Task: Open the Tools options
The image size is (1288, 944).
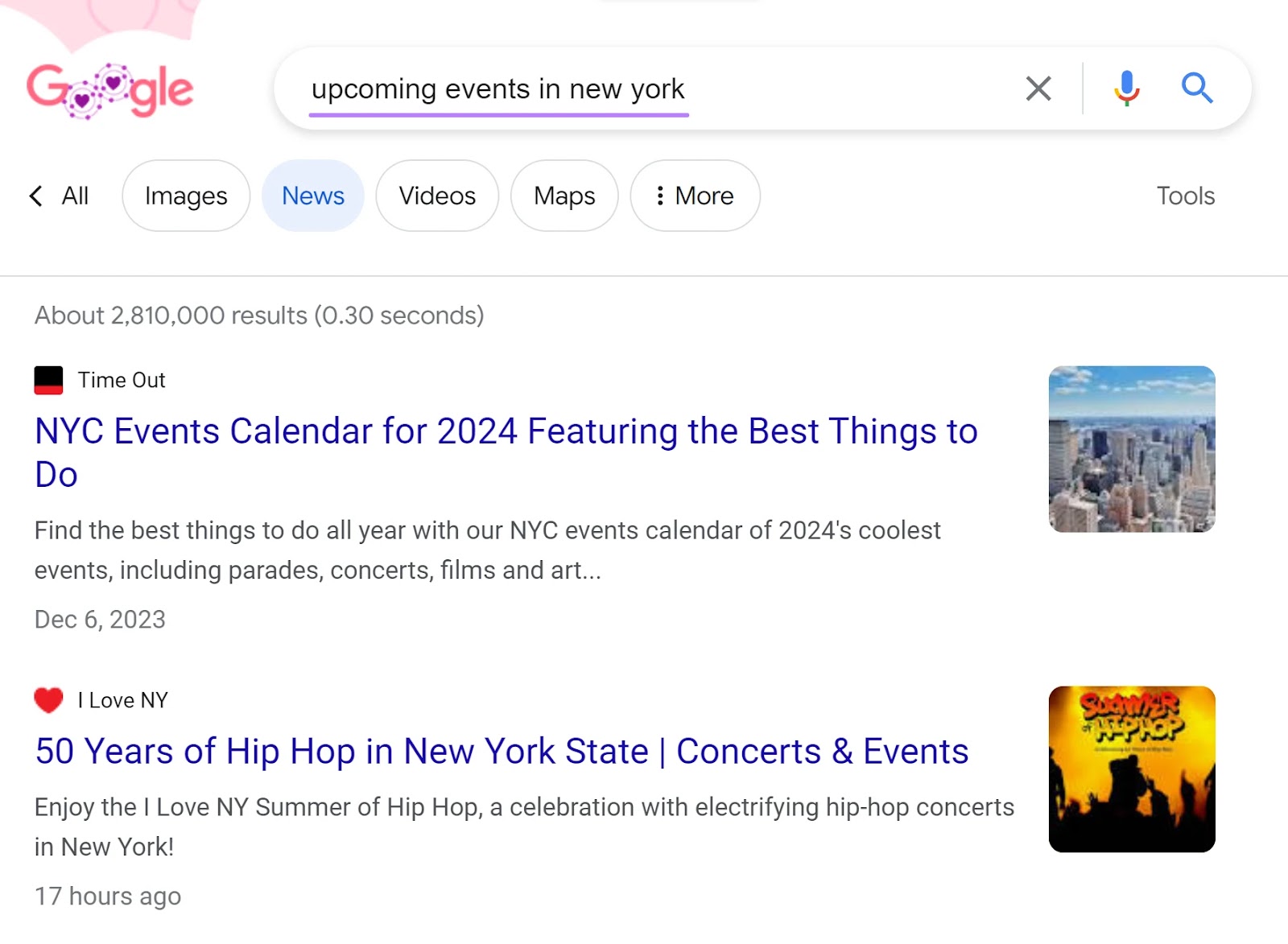Action: tap(1185, 196)
